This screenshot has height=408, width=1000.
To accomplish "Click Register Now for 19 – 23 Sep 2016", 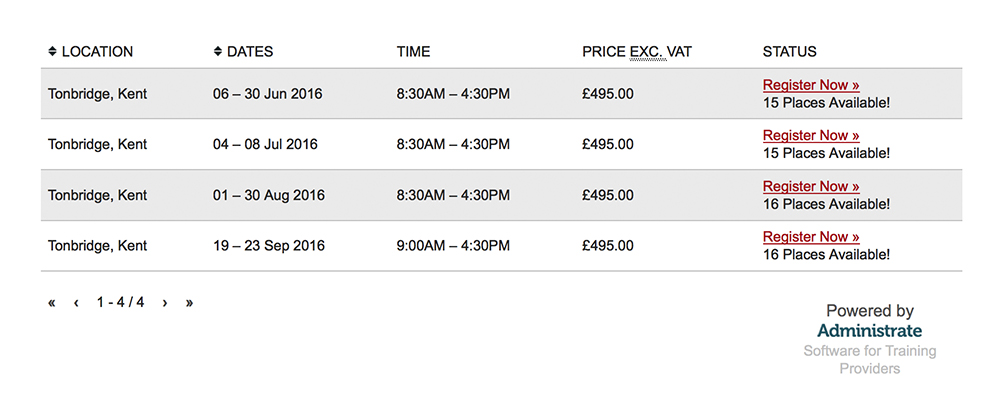I will tap(811, 237).
